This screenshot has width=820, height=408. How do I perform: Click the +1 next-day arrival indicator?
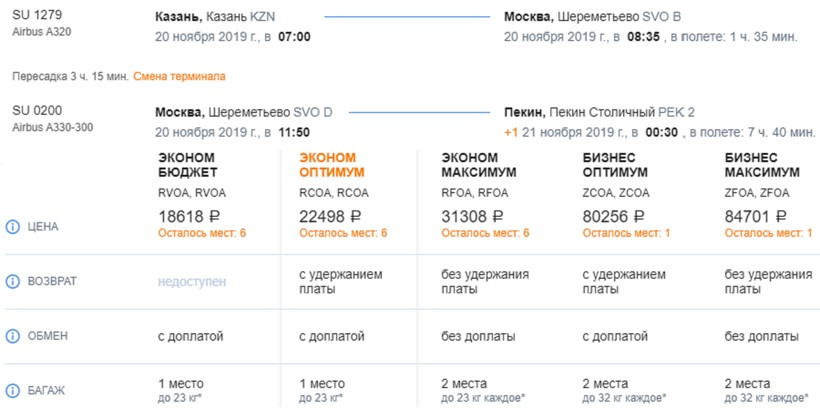[511, 132]
